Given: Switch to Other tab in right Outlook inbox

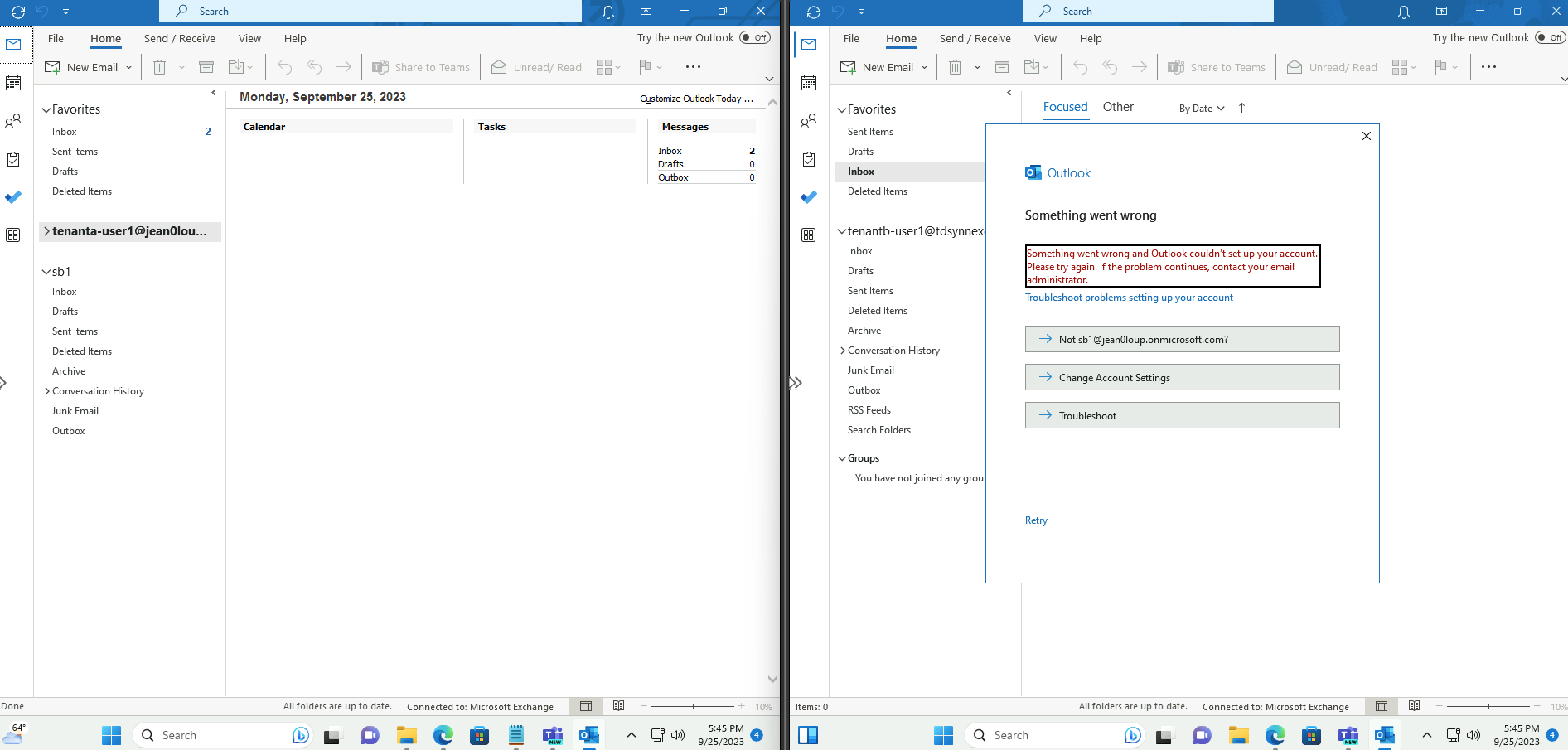Looking at the screenshot, I should 1118,107.
